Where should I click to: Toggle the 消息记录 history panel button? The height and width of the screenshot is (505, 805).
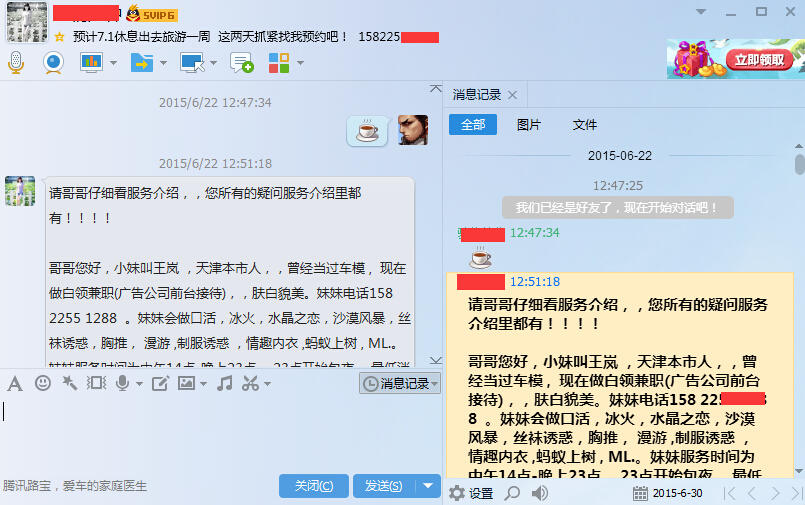click(x=399, y=383)
